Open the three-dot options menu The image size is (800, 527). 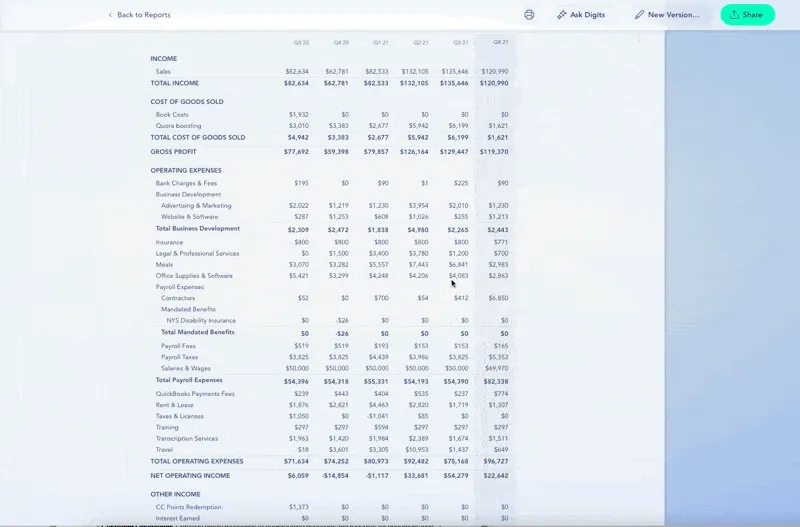[x=639, y=39]
